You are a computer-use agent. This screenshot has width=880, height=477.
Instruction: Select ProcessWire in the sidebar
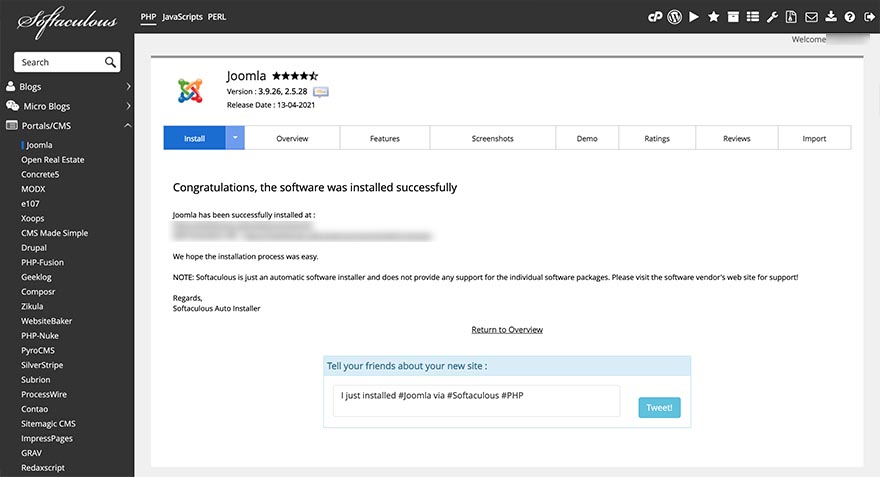click(44, 394)
